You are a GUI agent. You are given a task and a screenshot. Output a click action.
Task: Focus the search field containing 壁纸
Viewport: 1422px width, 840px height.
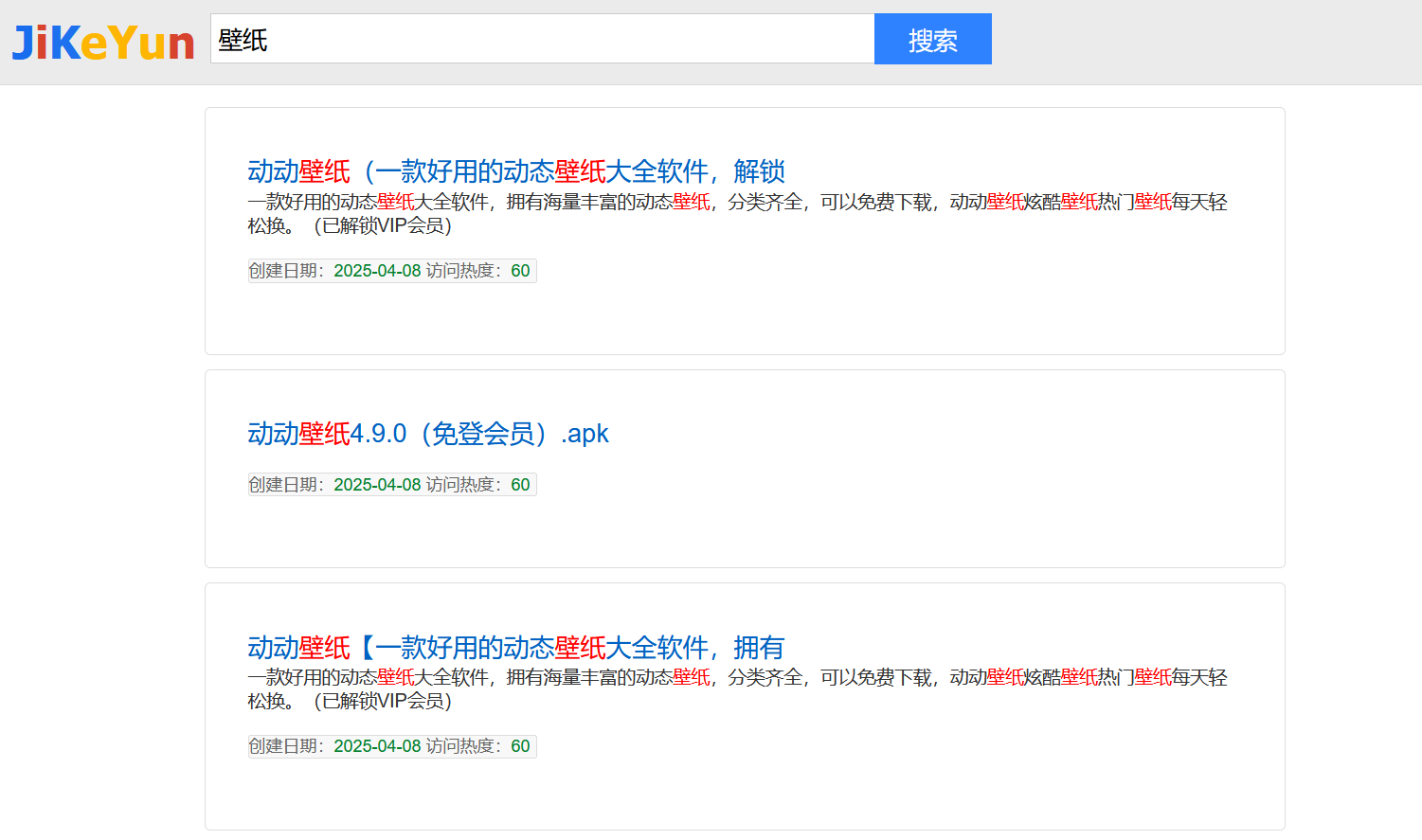(x=542, y=39)
